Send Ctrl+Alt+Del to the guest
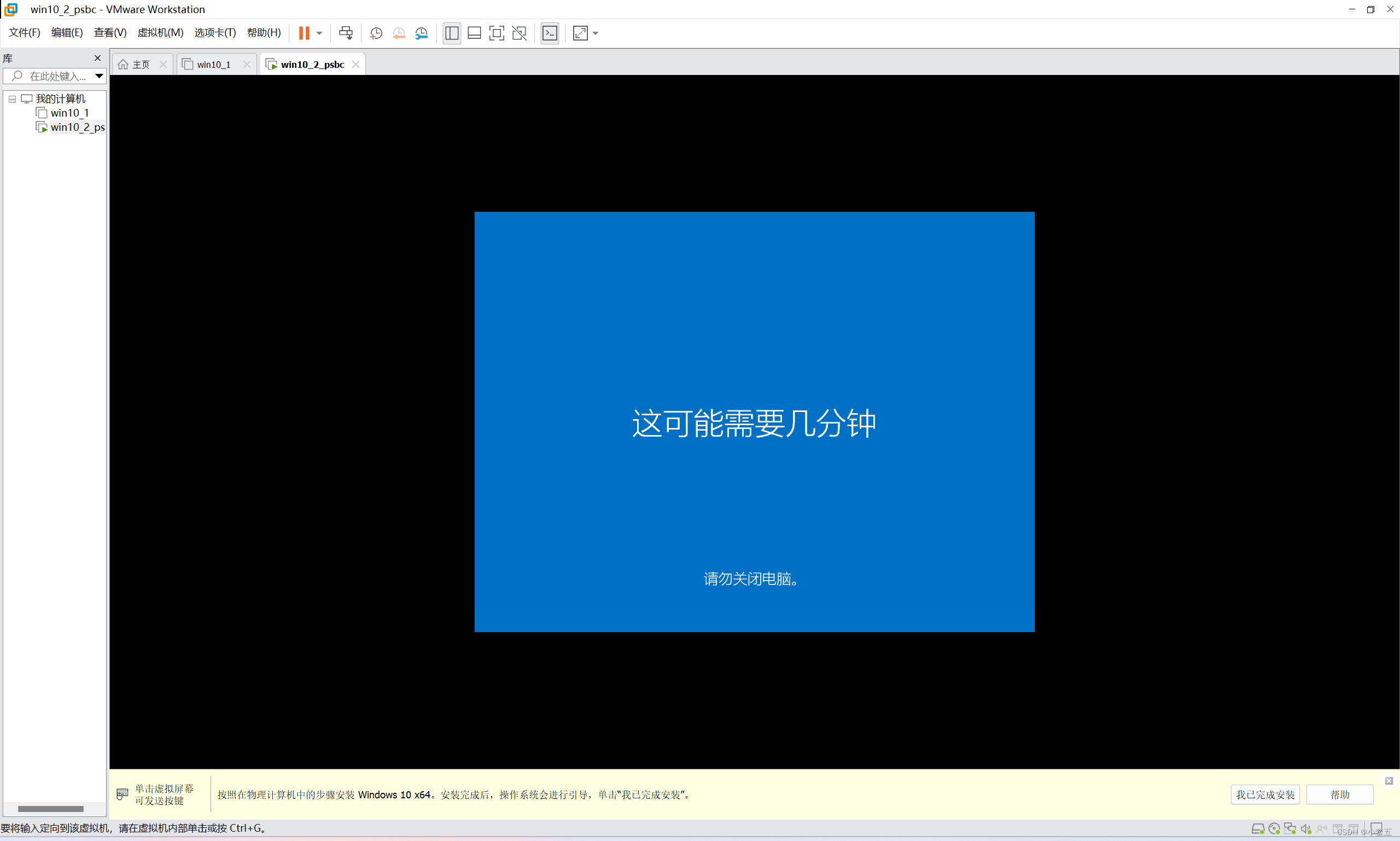 click(x=346, y=33)
